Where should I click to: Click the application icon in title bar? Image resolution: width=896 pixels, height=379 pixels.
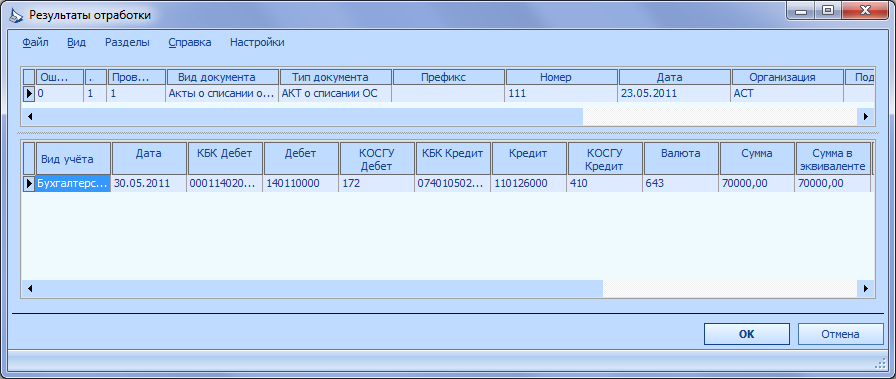click(17, 15)
